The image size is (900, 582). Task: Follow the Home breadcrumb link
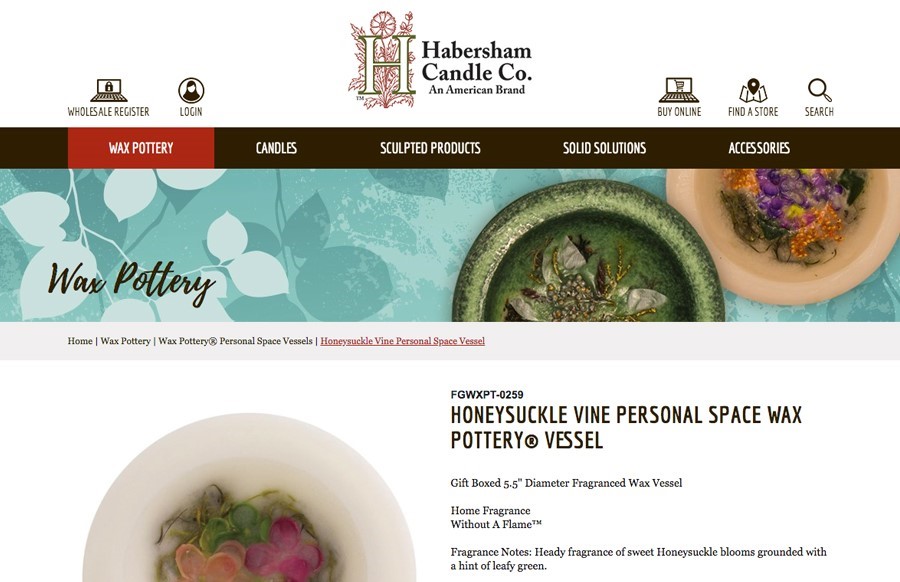[x=80, y=341]
